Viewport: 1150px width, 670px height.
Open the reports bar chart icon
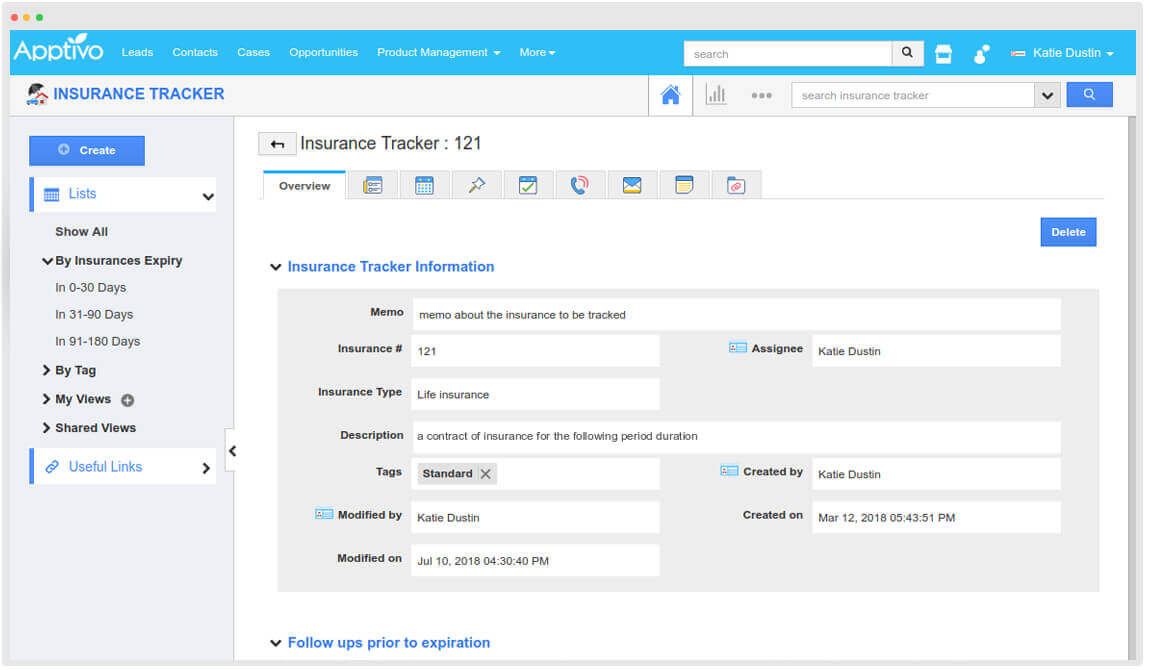pyautogui.click(x=716, y=95)
